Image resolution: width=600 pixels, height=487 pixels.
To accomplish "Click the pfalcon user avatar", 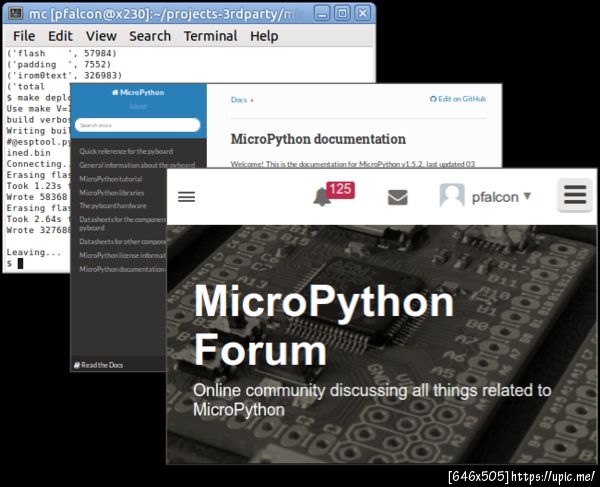I will pos(452,195).
